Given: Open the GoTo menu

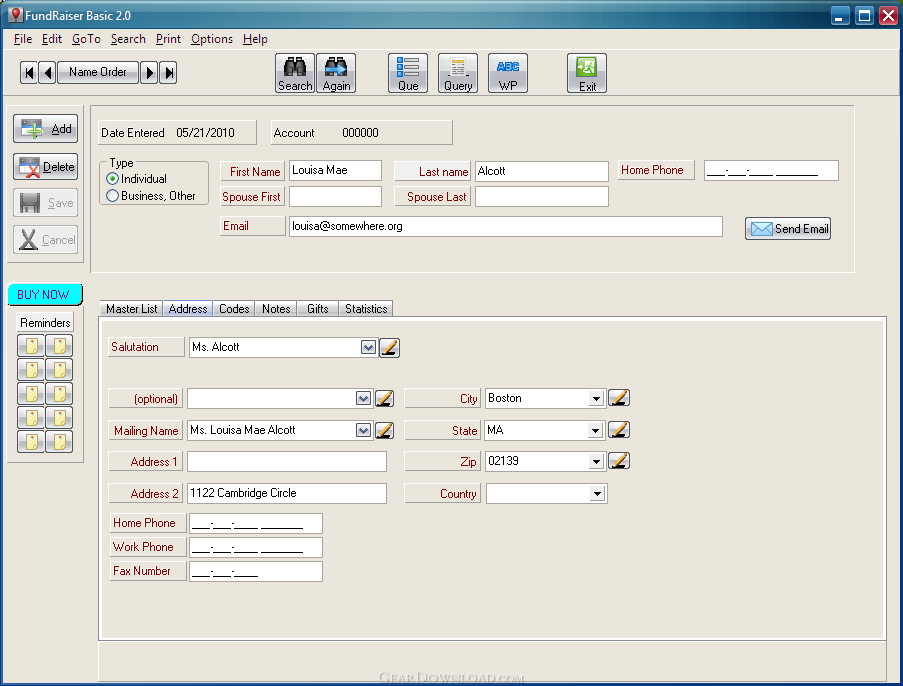Looking at the screenshot, I should point(86,39).
